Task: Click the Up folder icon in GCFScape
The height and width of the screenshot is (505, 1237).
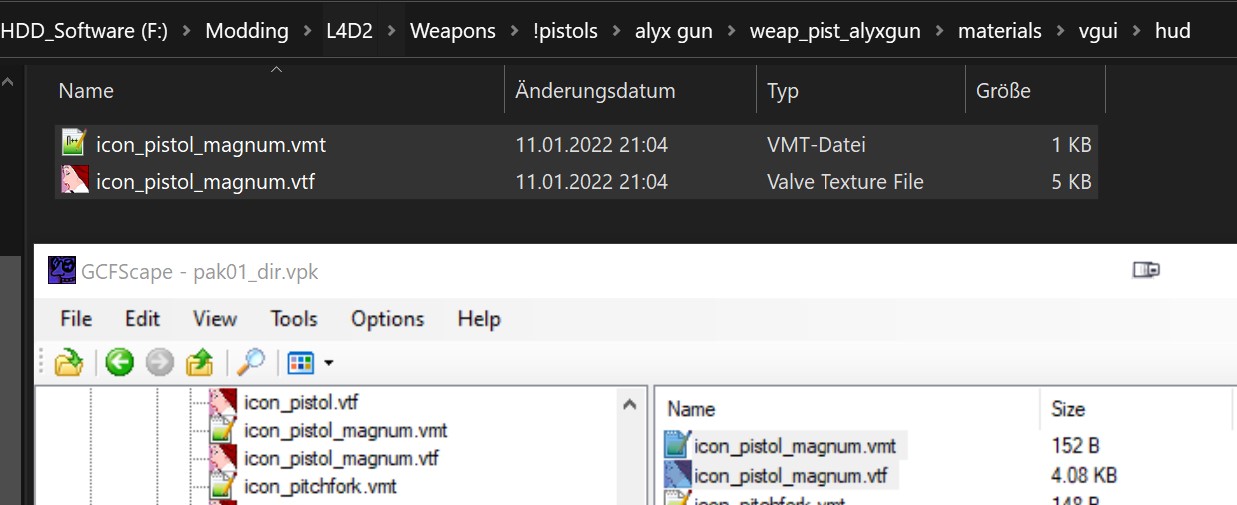Action: tap(200, 362)
